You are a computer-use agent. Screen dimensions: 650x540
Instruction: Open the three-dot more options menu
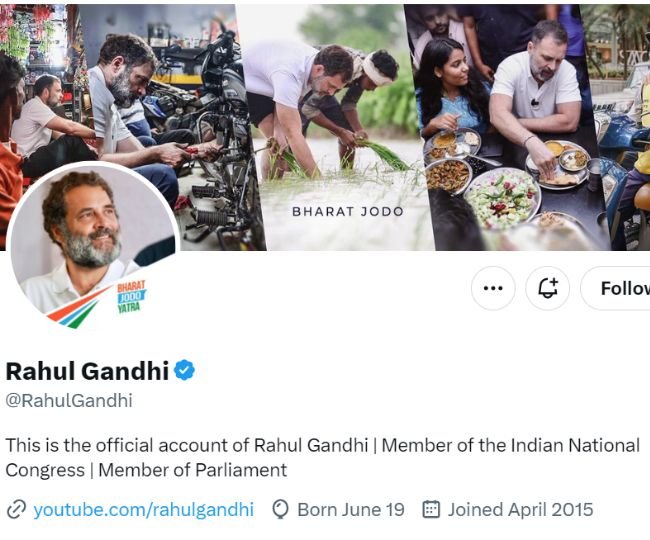click(x=492, y=288)
